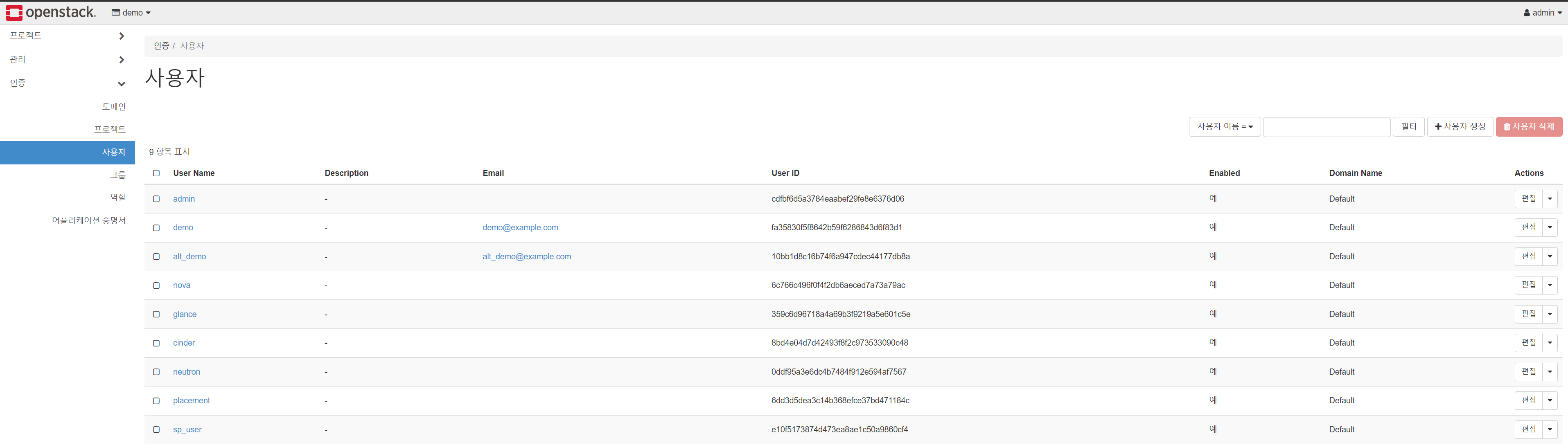Expand the 프로젝트 sidebar section chevron

pyautogui.click(x=122, y=36)
